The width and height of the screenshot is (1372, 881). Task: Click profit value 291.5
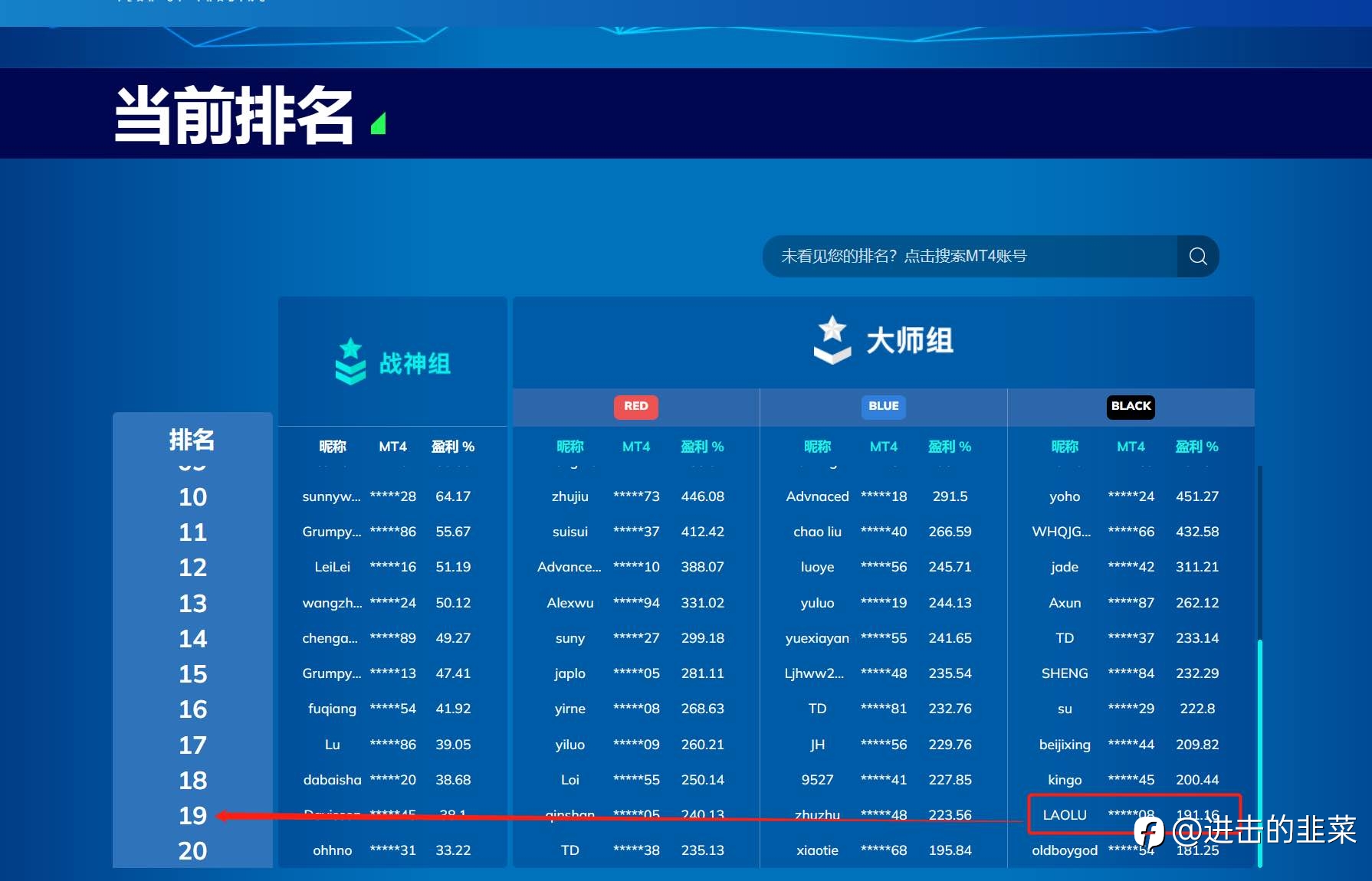pyautogui.click(x=950, y=496)
